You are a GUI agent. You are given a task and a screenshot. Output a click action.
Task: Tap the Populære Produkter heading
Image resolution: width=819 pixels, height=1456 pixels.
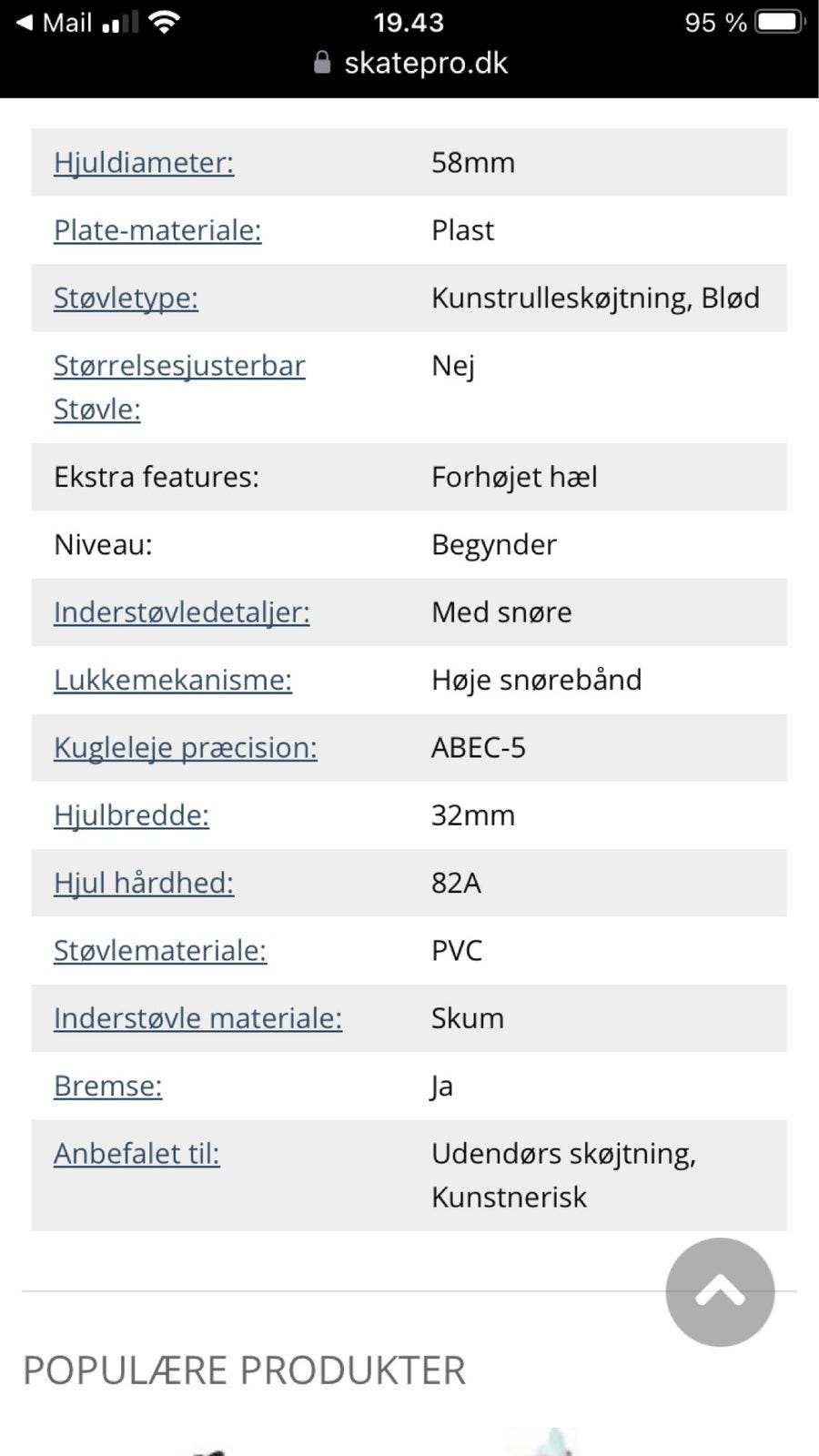tap(244, 1370)
